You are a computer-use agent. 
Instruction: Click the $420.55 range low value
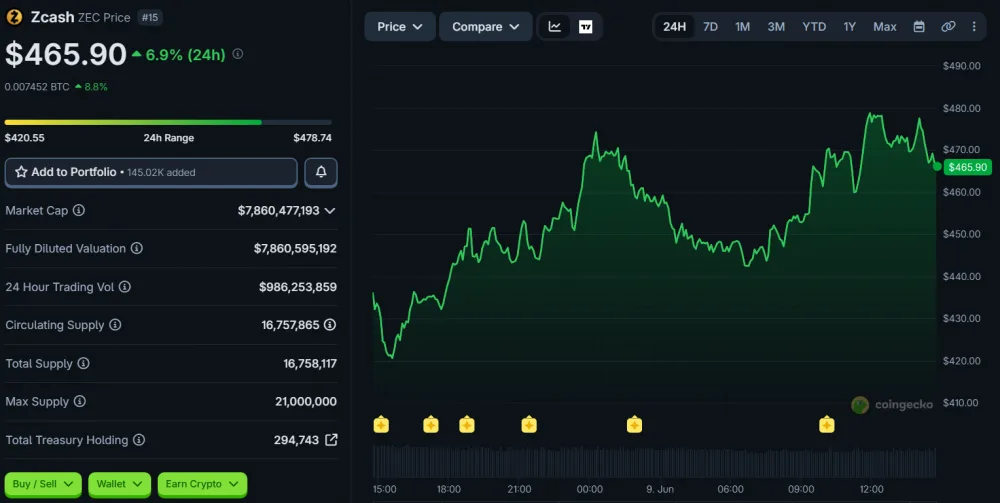(25, 138)
